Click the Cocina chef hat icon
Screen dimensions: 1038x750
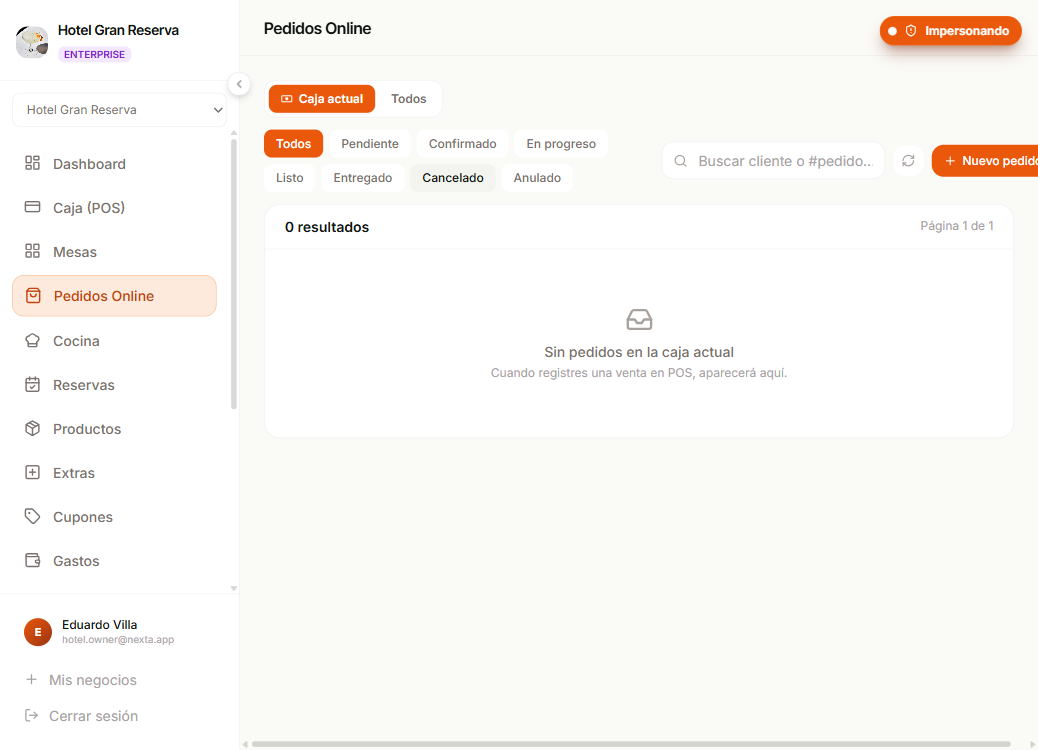point(32,340)
